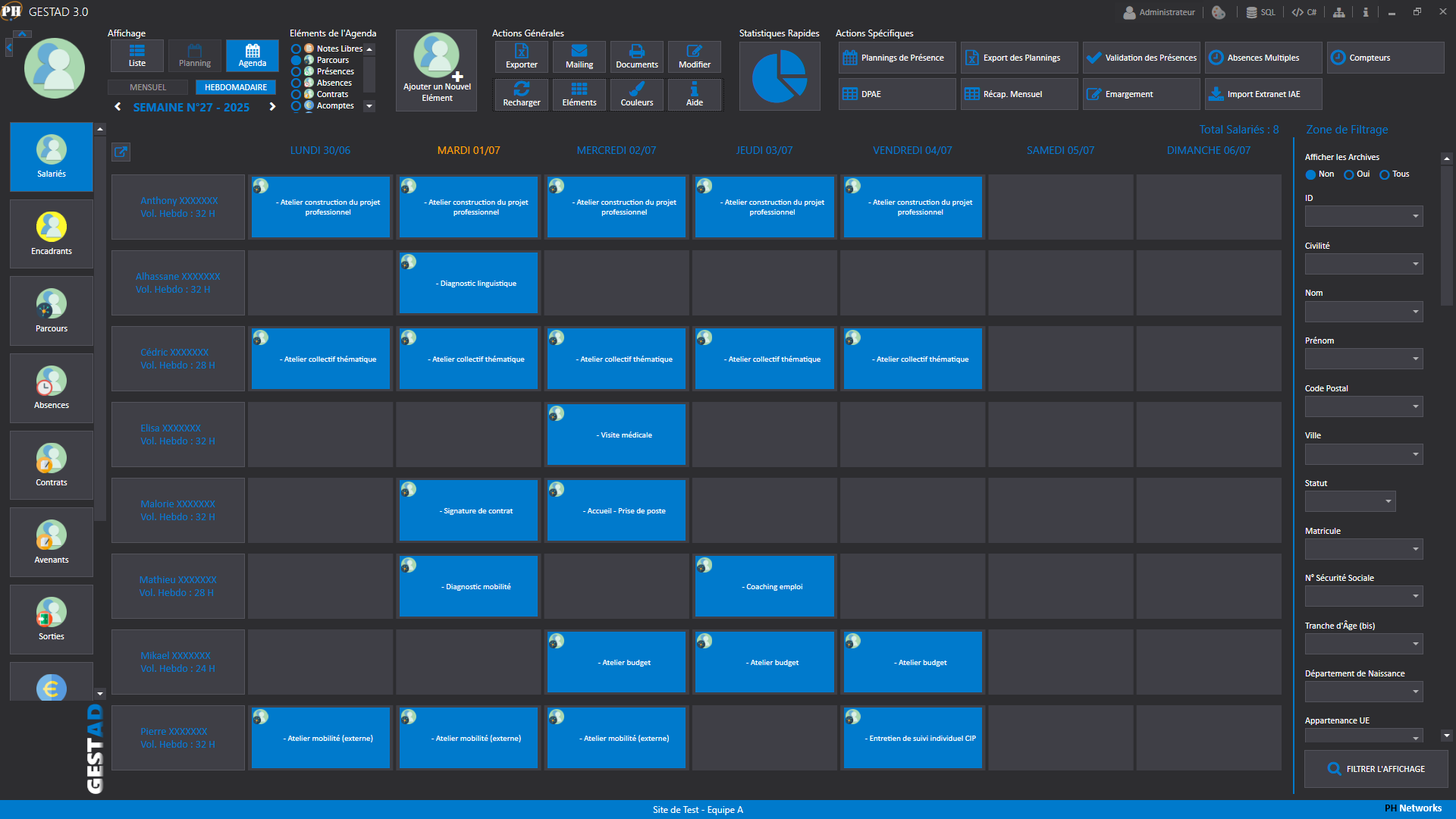
Task: Select the Acomptes radio option
Action: [297, 106]
